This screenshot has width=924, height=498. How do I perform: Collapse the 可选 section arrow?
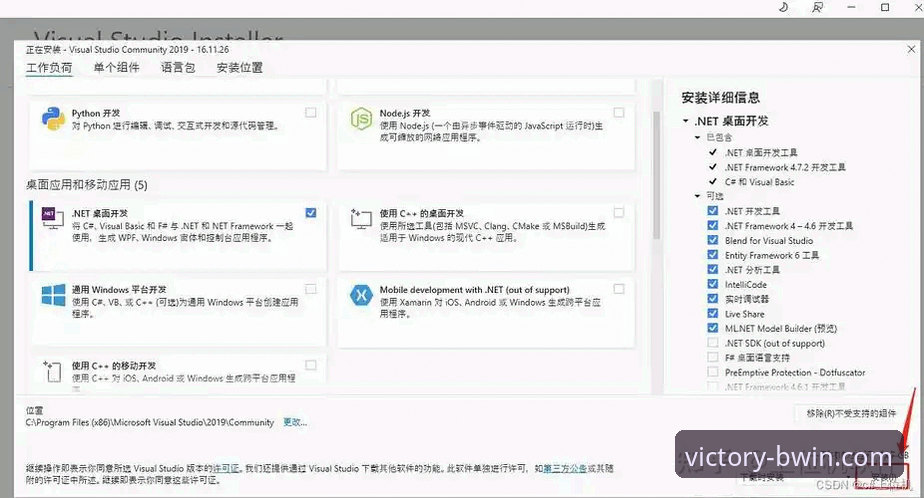pos(697,196)
